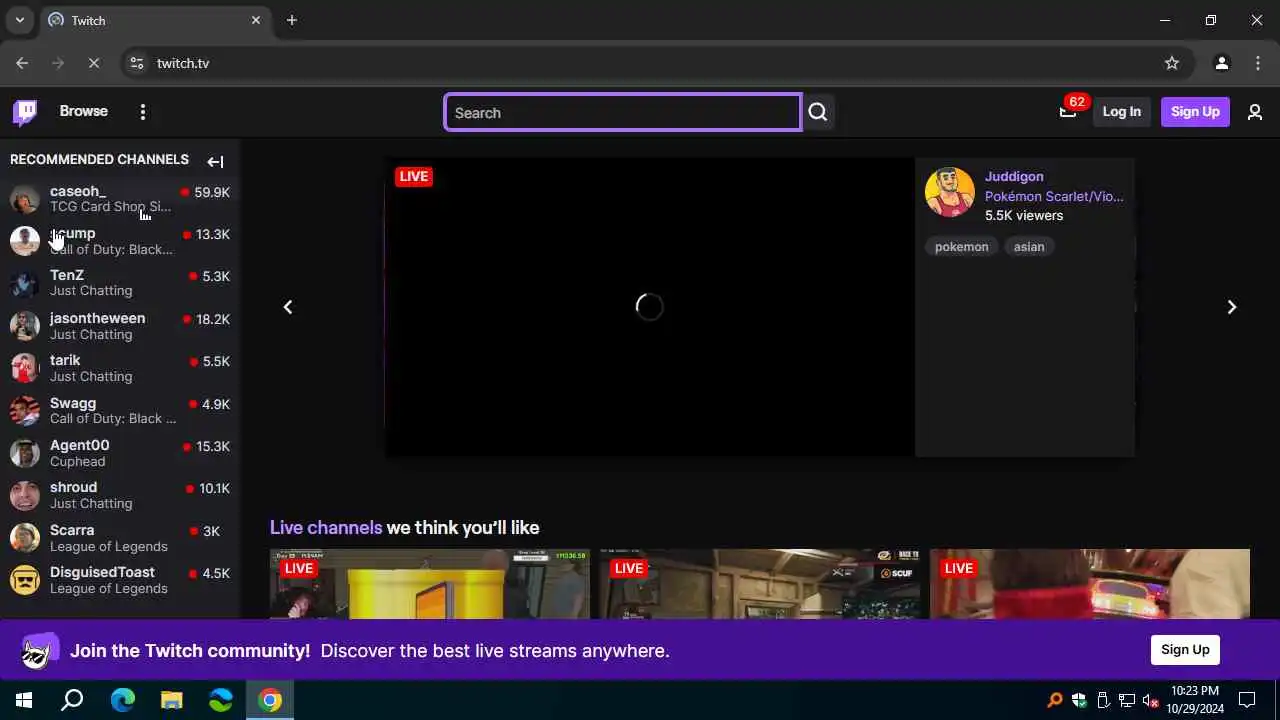Click TenZ channel avatar

(25, 283)
